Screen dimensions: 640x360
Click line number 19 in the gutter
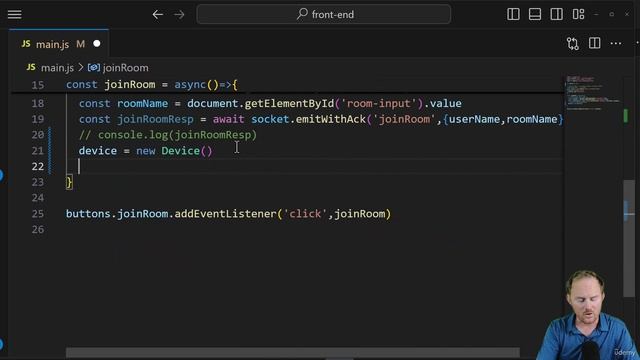pyautogui.click(x=38, y=119)
